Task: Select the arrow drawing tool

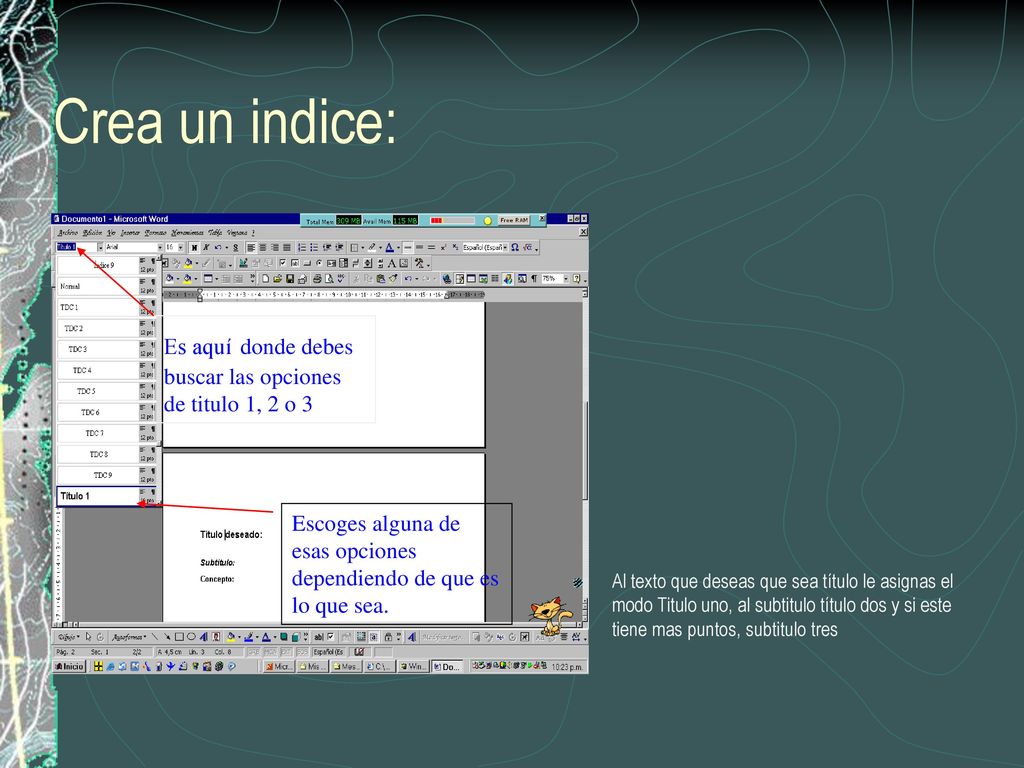Action: tap(167, 637)
